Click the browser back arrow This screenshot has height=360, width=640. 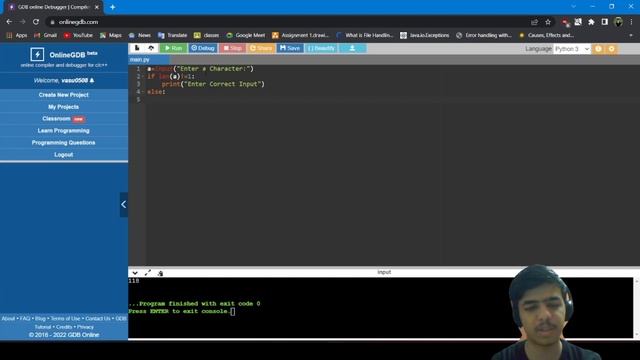tap(9, 22)
